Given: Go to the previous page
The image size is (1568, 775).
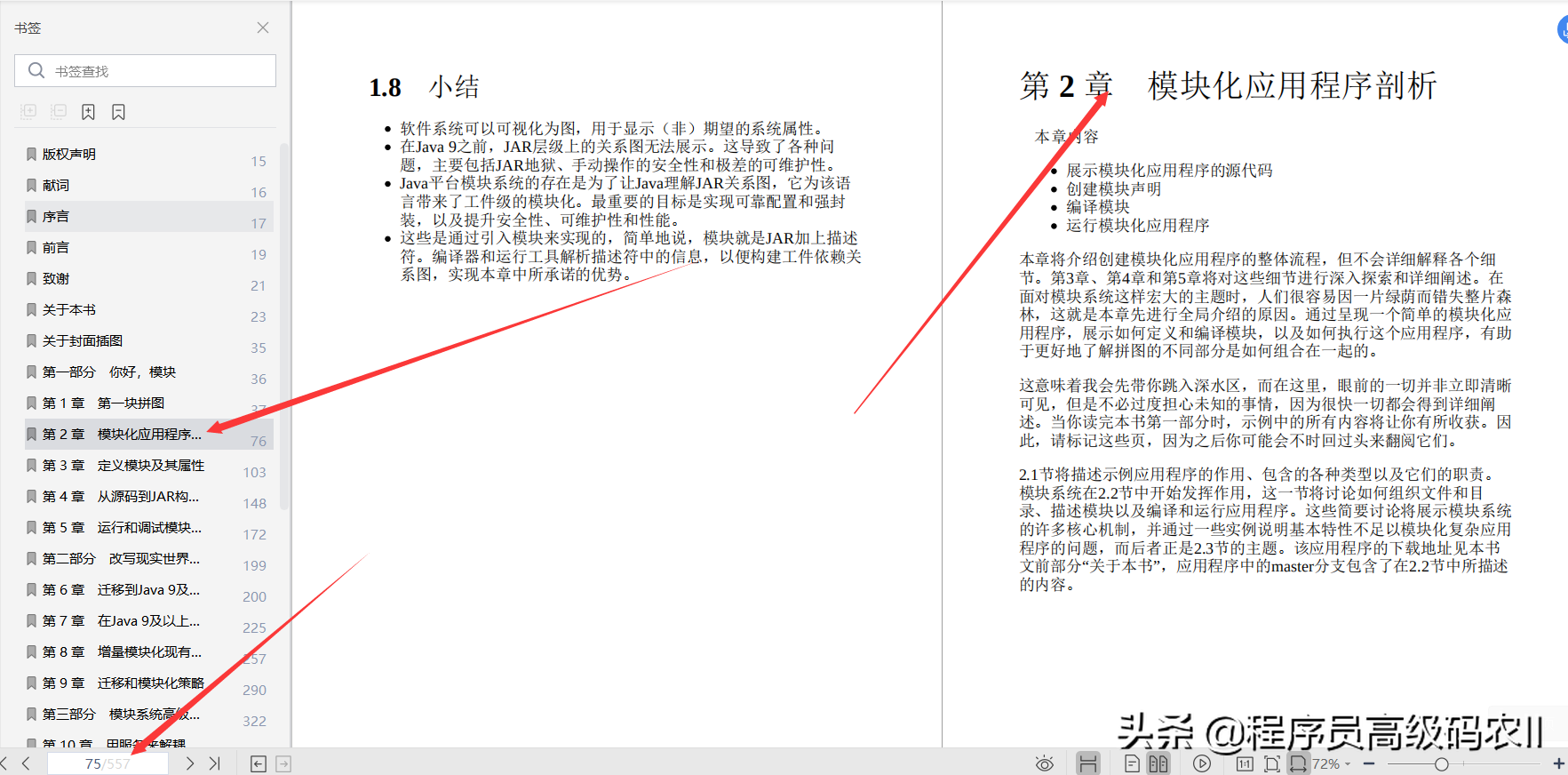Looking at the screenshot, I should 26,763.
